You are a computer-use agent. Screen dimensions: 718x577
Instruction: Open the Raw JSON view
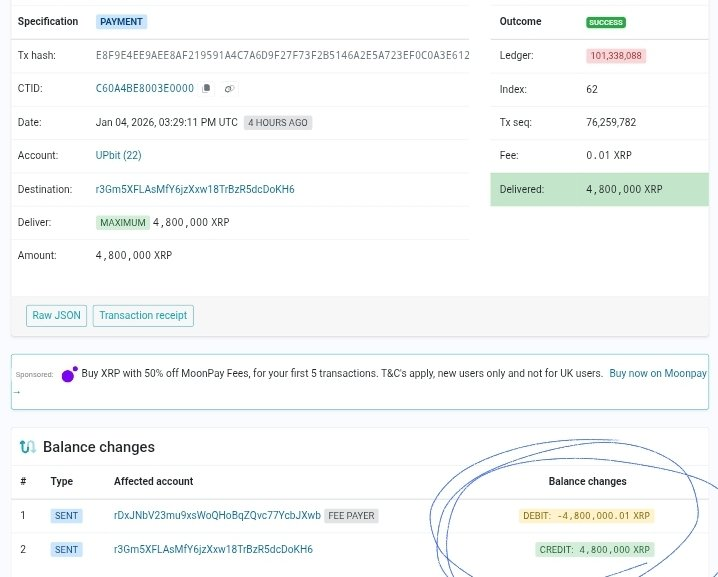[56, 316]
